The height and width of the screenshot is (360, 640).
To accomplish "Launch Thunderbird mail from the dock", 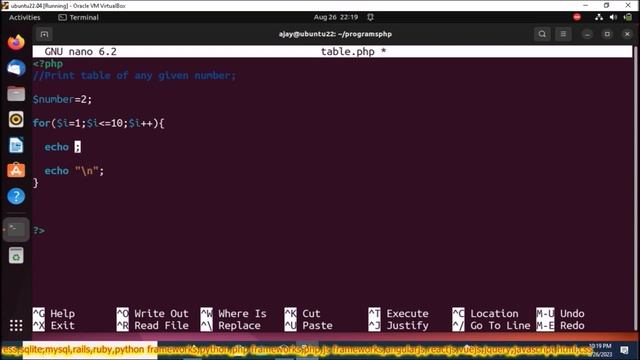I will coord(16,68).
